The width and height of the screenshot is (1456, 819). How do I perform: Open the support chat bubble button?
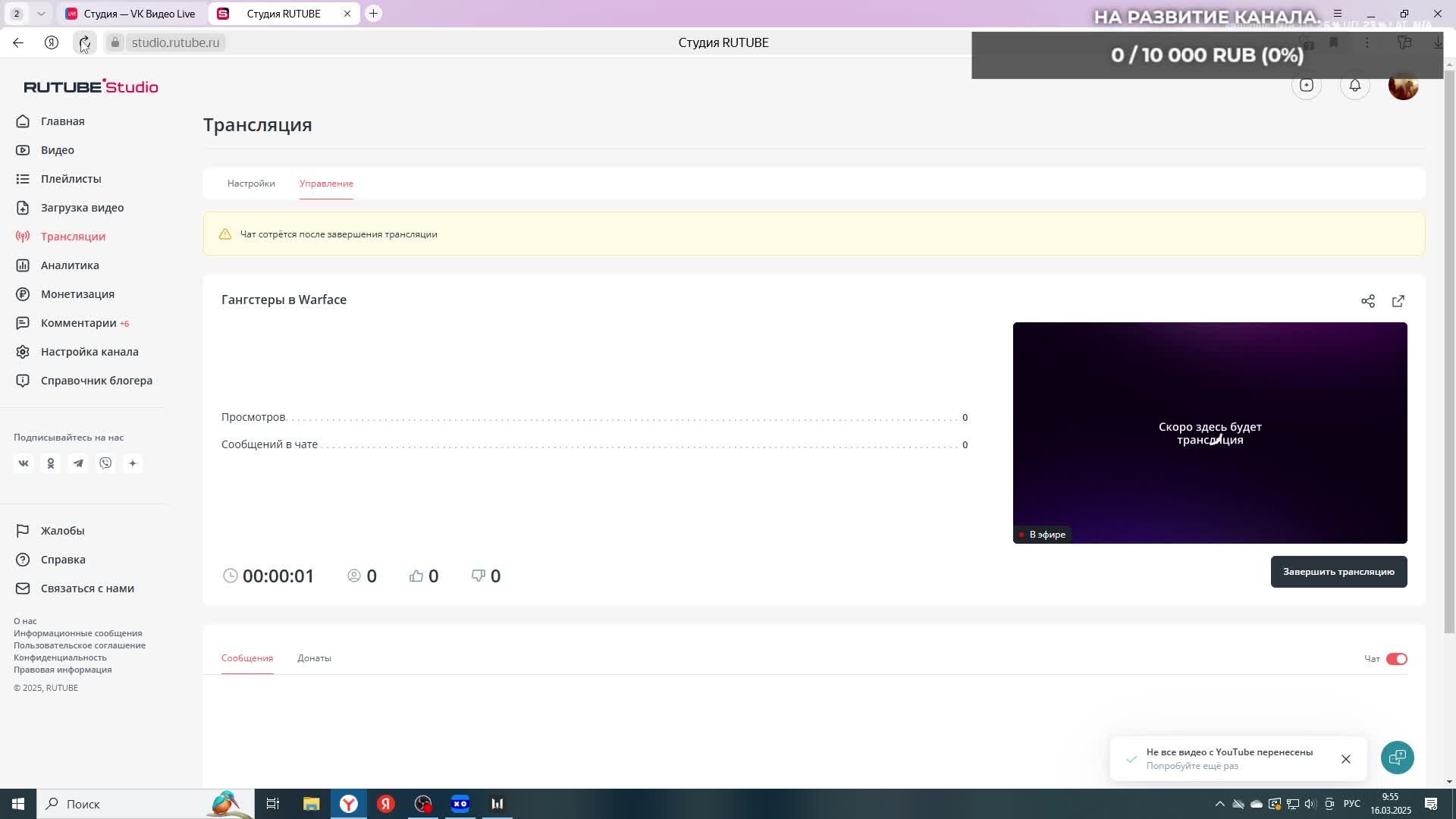[1397, 758]
